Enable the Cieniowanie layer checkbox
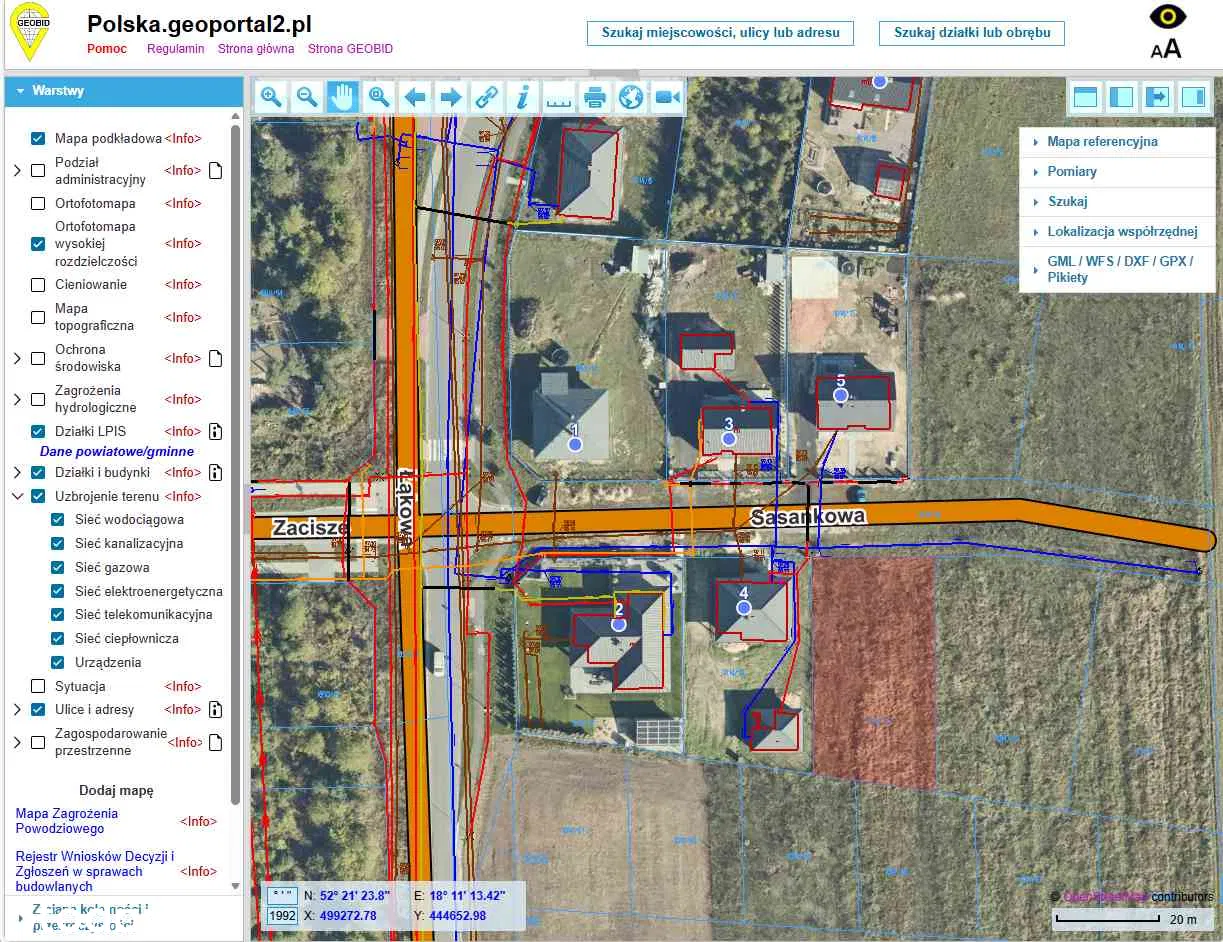Screen dimensions: 1223x942 [x=38, y=285]
